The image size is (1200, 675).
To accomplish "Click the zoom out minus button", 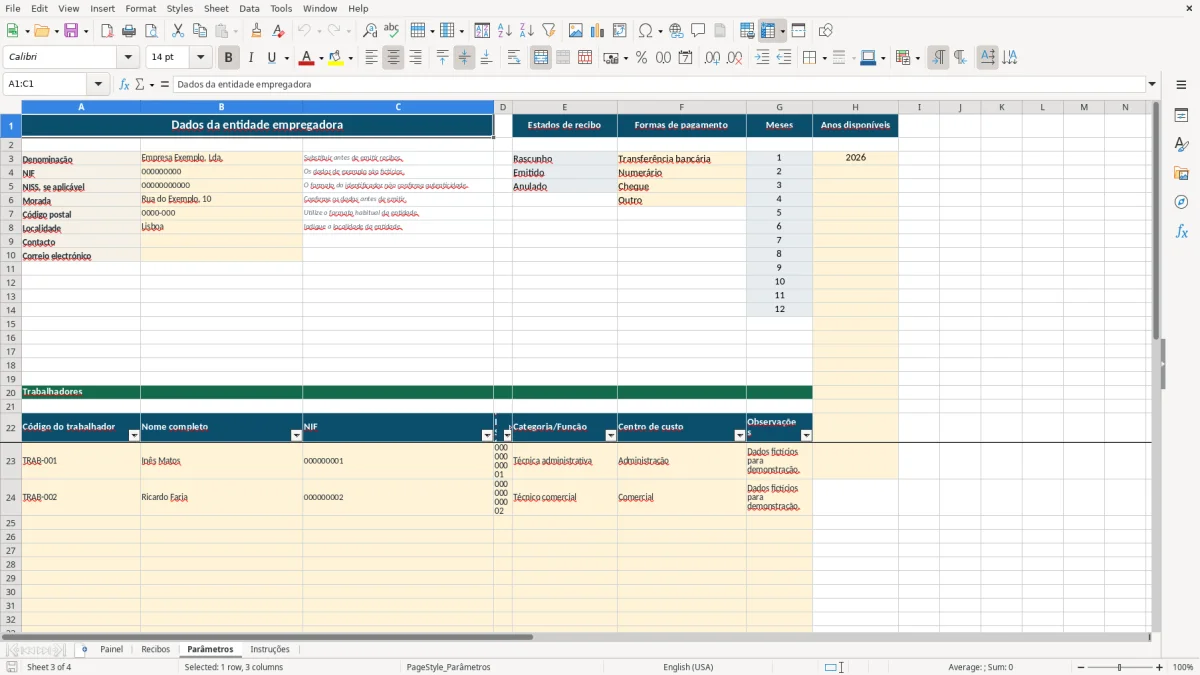I will click(1081, 667).
